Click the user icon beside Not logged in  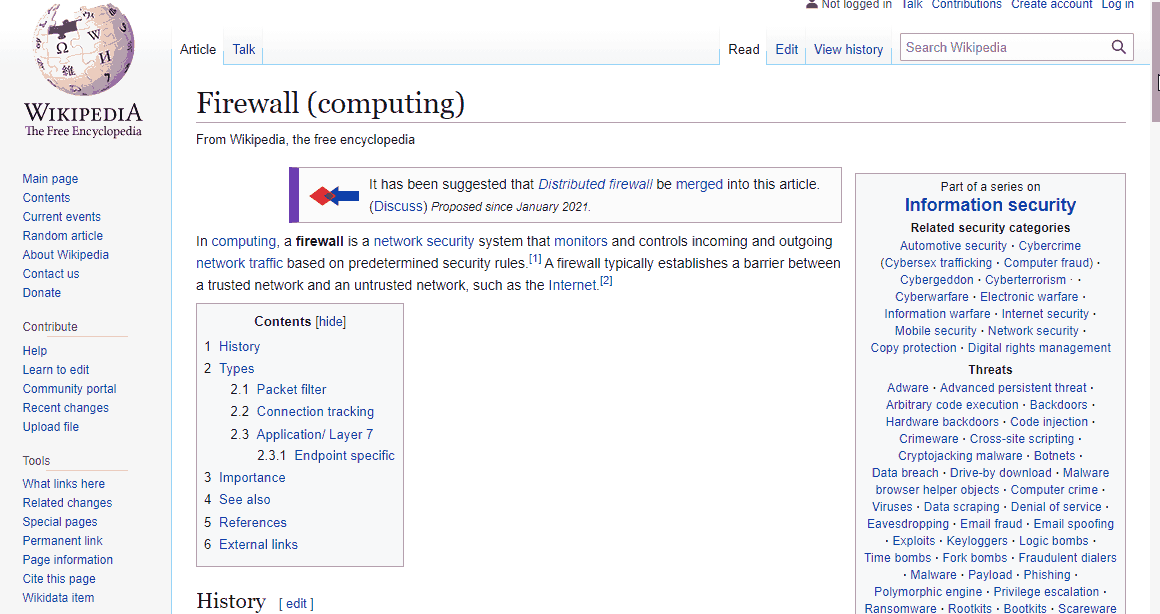812,4
